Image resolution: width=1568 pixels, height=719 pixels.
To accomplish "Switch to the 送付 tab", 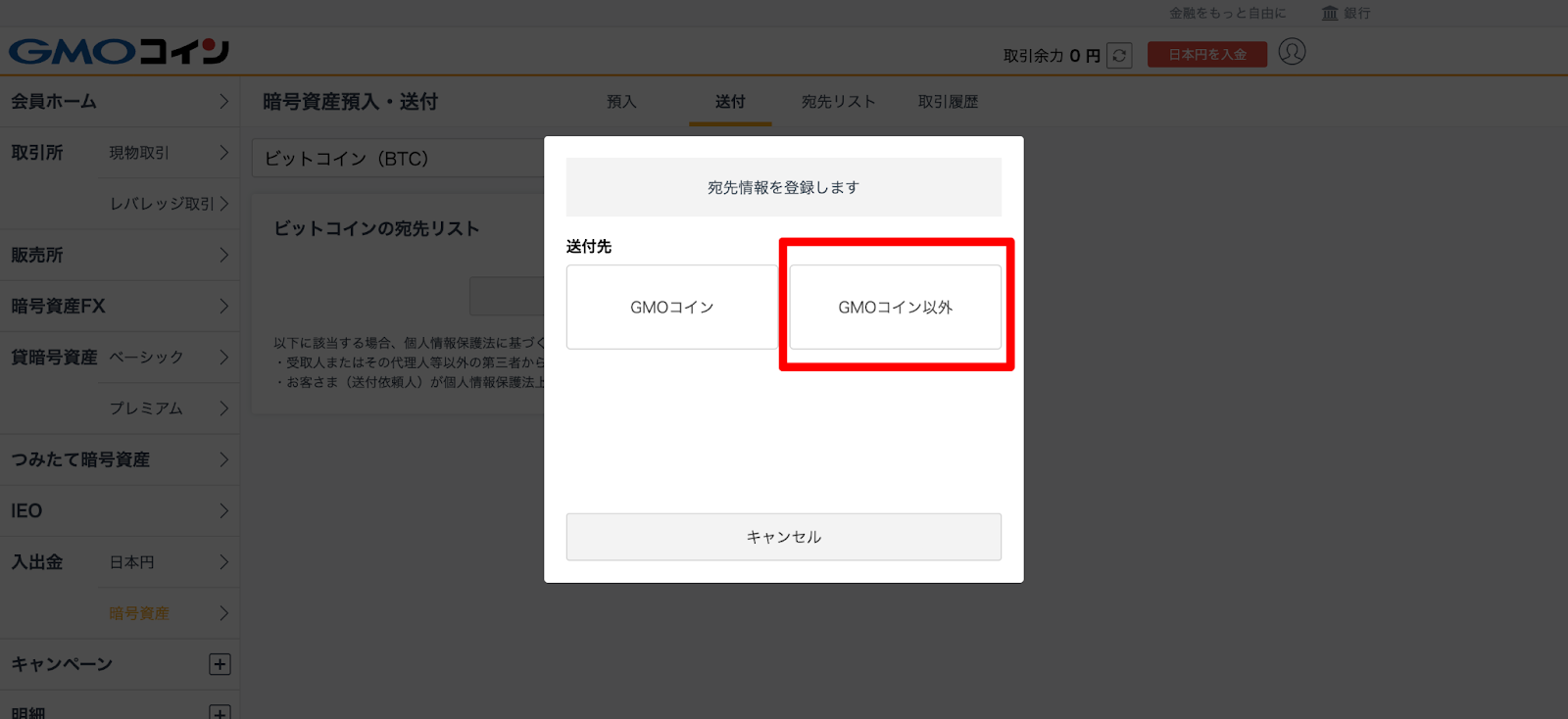I will (730, 102).
